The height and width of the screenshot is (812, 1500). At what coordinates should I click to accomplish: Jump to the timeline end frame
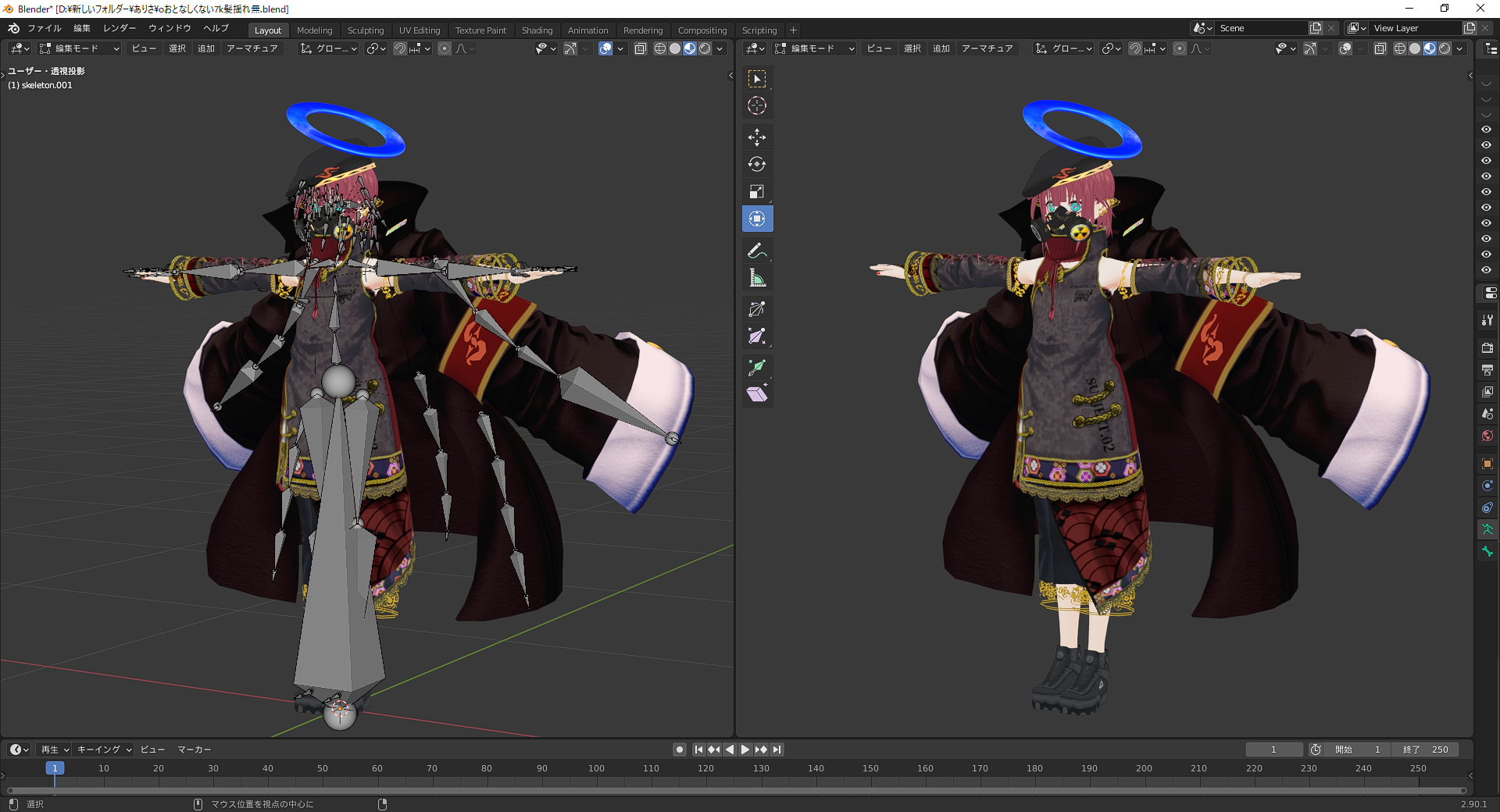(x=777, y=750)
